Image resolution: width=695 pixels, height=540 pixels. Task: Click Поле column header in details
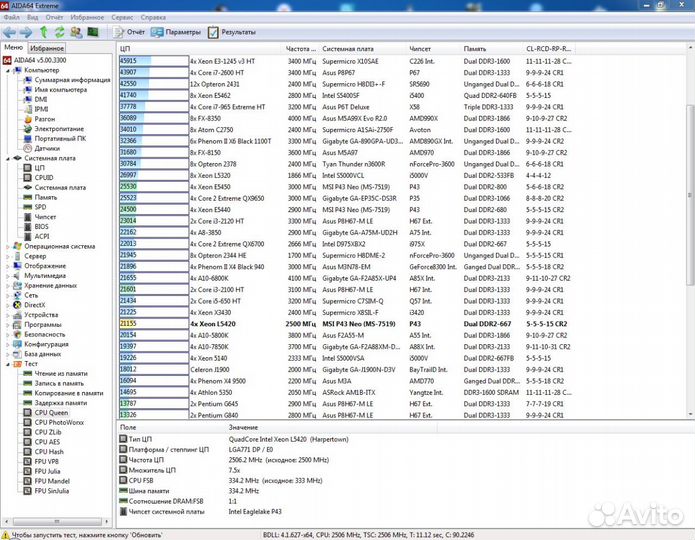172,427
